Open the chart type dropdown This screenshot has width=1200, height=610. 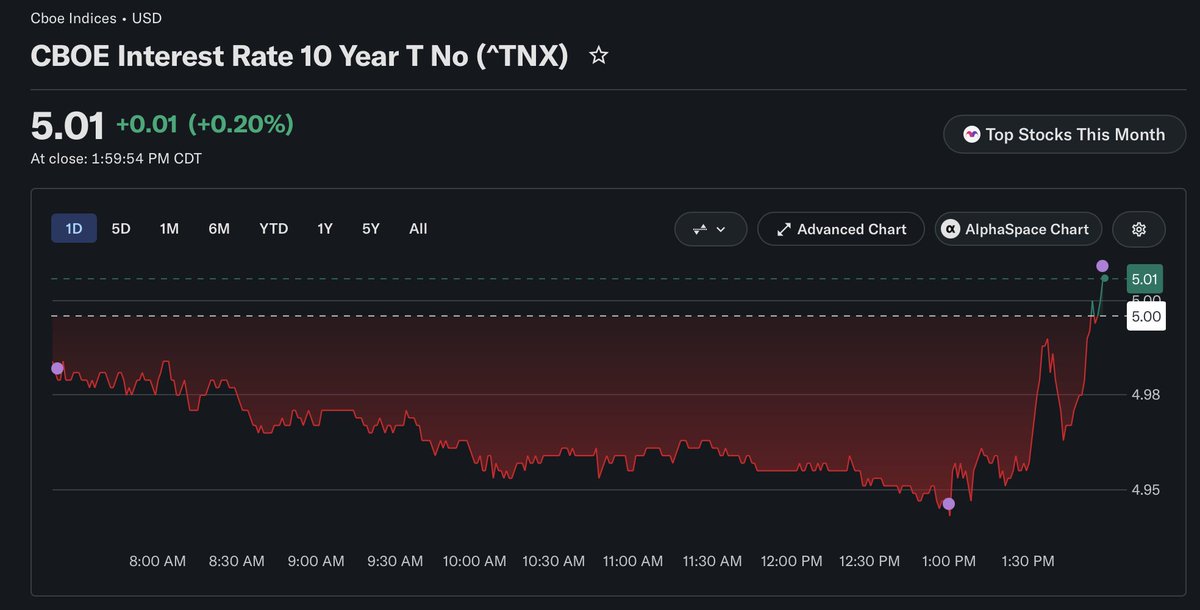pos(710,229)
